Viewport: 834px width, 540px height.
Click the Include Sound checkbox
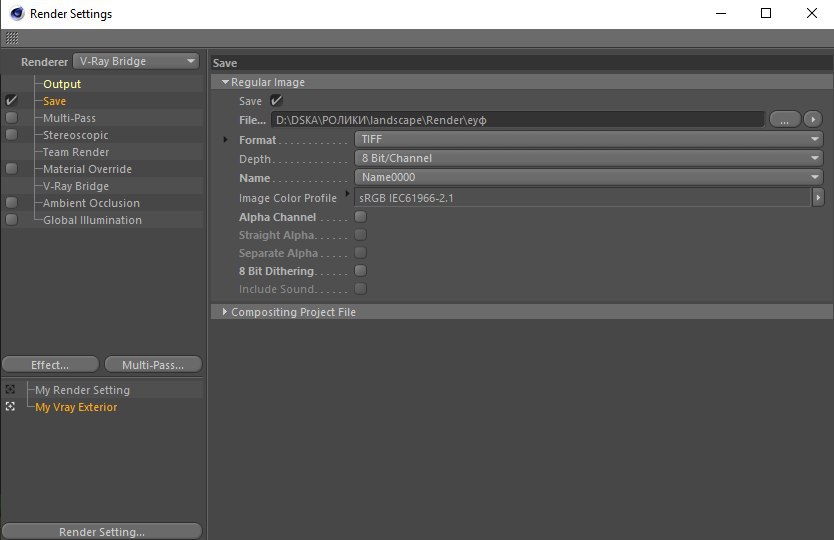point(360,288)
